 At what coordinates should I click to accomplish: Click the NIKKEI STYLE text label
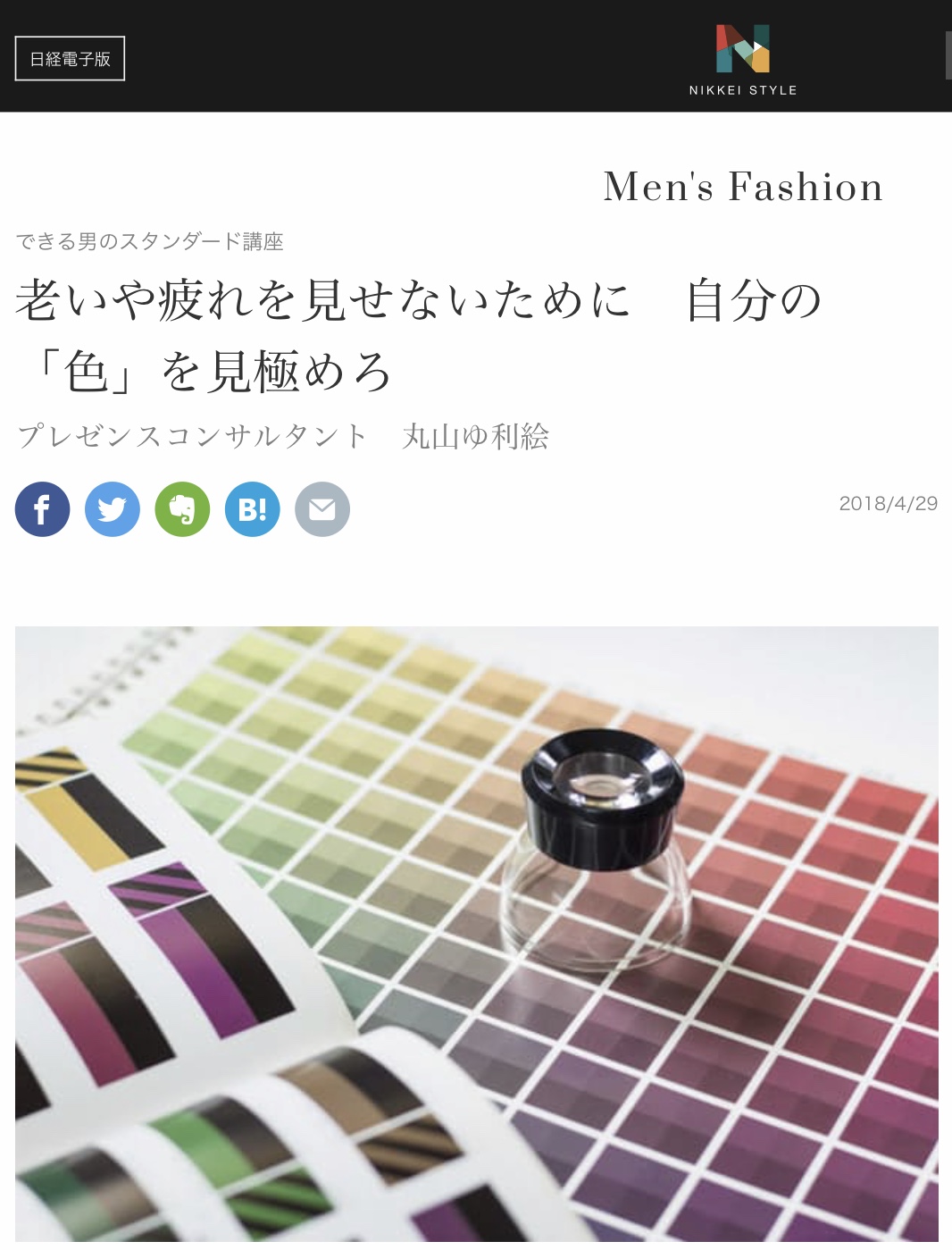coord(743,90)
